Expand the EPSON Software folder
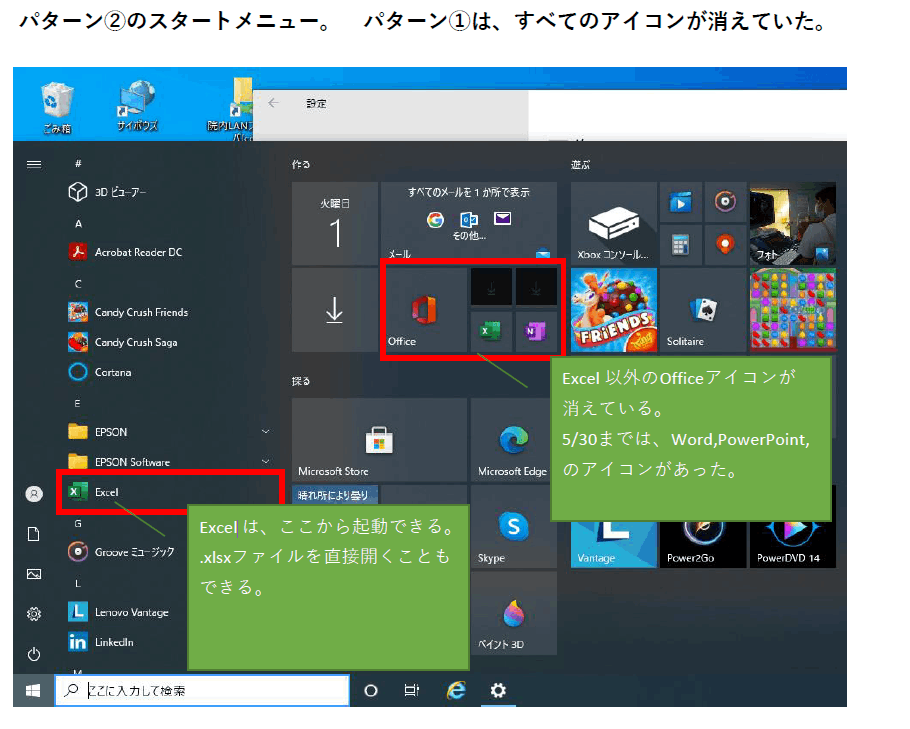Image resolution: width=910 pixels, height=729 pixels. pyautogui.click(x=168, y=462)
